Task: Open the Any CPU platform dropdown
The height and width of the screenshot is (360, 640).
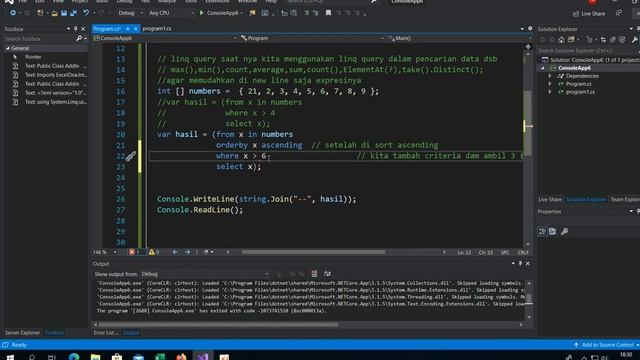Action: [171, 13]
